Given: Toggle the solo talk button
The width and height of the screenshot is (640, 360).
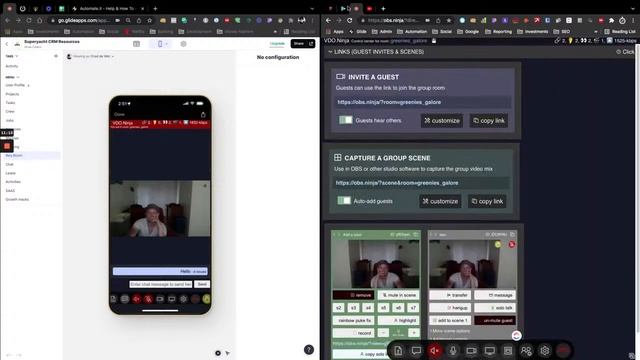Looking at the screenshot, I should click(x=495, y=308).
